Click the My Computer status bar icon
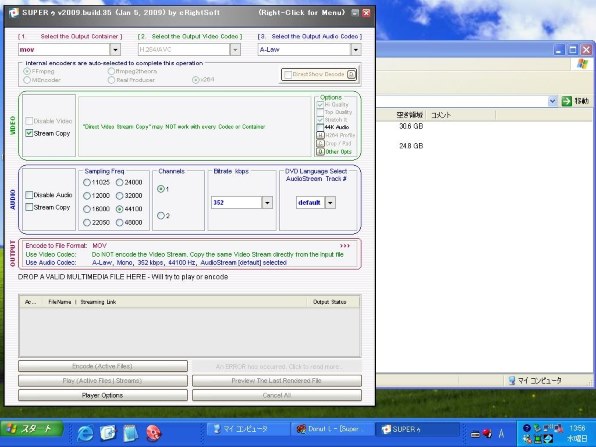The width and height of the screenshot is (596, 447). click(512, 380)
